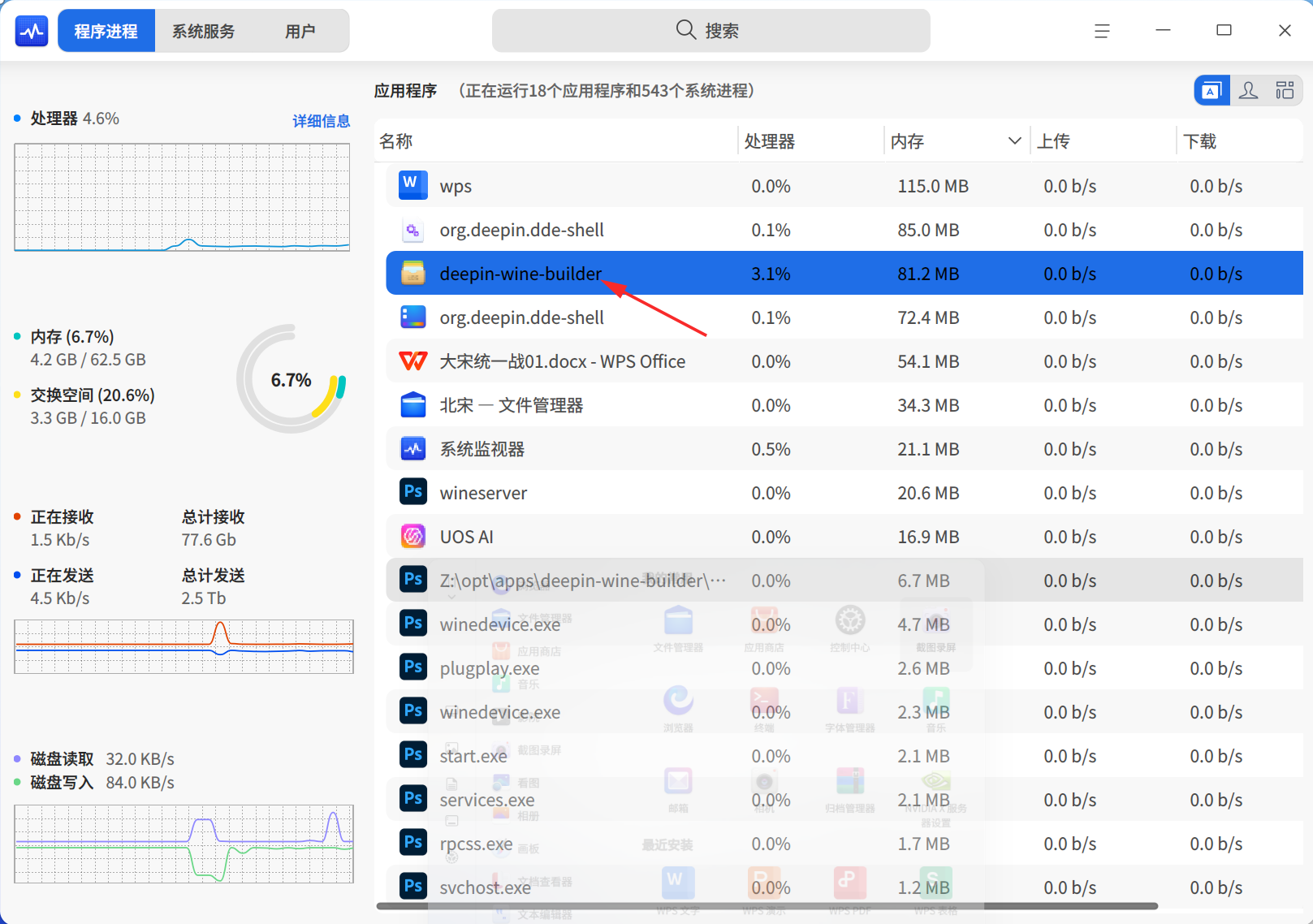
Task: Click the deepin-wine-builder package icon
Action: [x=413, y=274]
